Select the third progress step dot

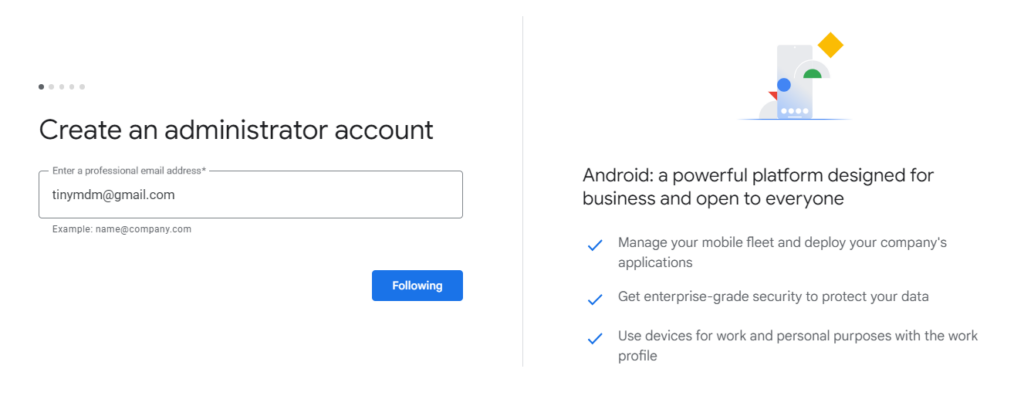click(61, 86)
